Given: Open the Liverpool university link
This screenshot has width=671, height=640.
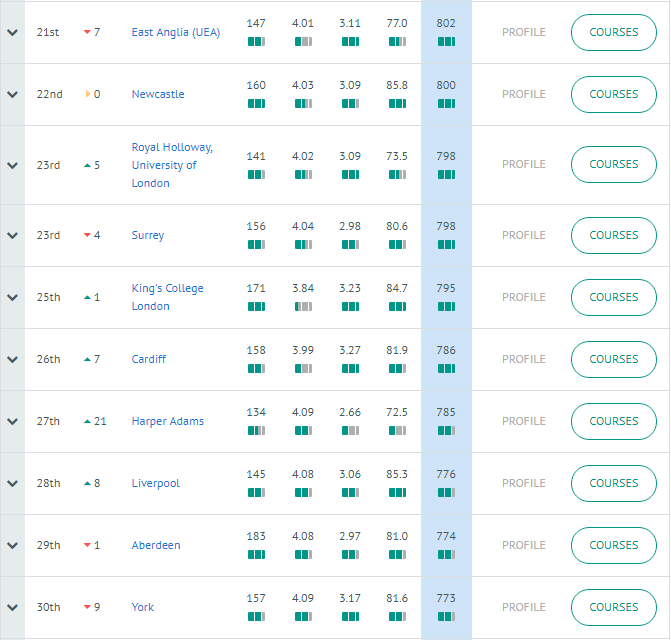Looking at the screenshot, I should coord(155,483).
